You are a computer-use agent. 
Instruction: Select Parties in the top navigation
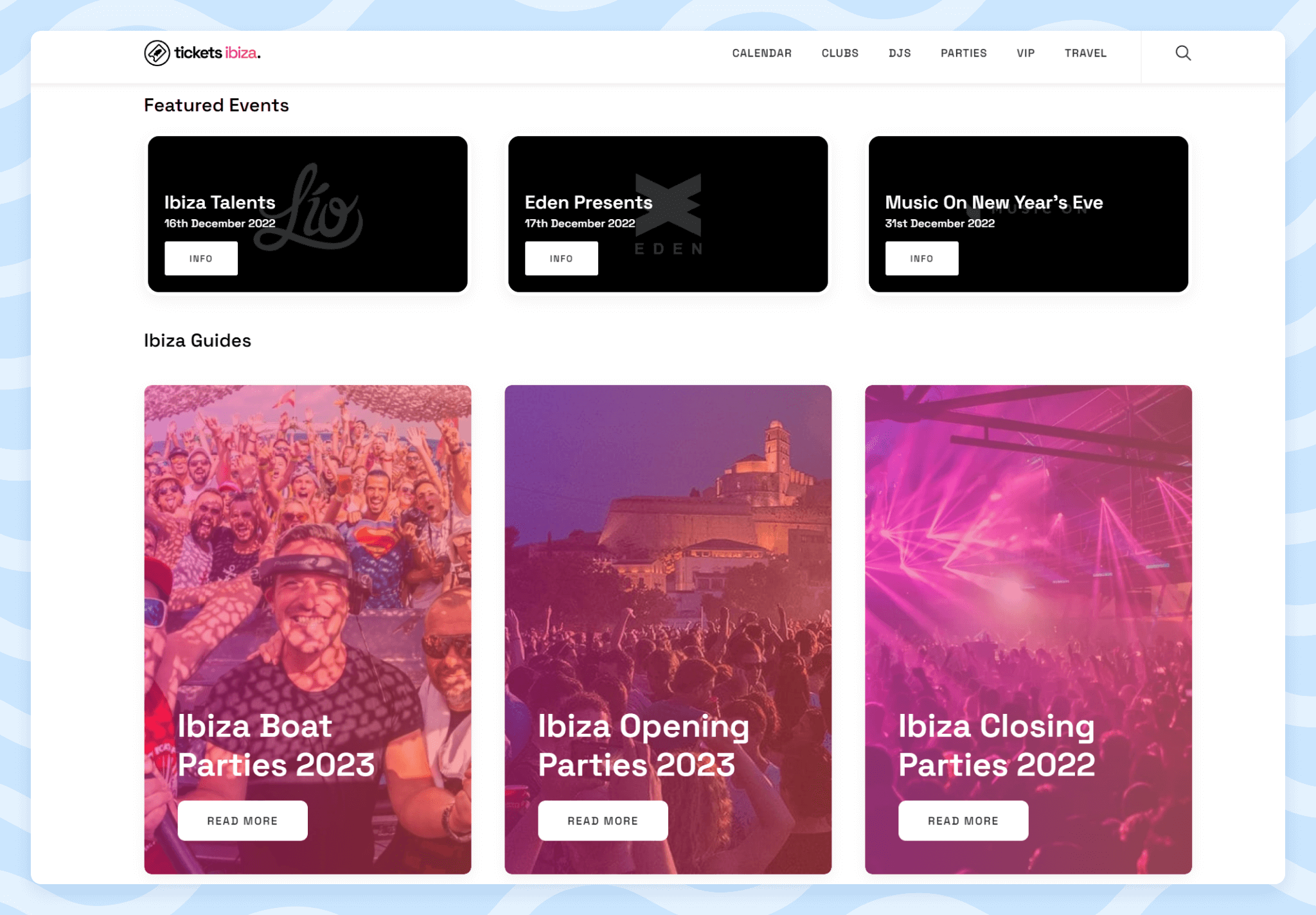(963, 53)
